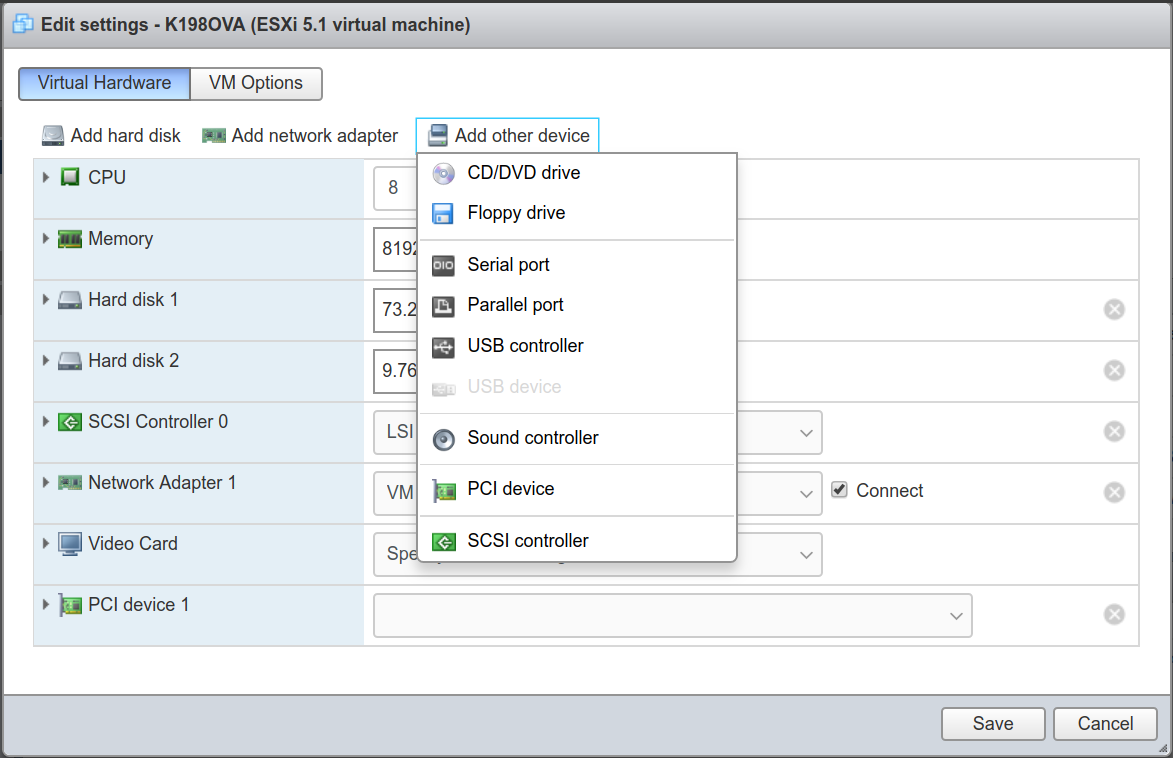Choose Serial port from the list

pyautogui.click(x=508, y=264)
